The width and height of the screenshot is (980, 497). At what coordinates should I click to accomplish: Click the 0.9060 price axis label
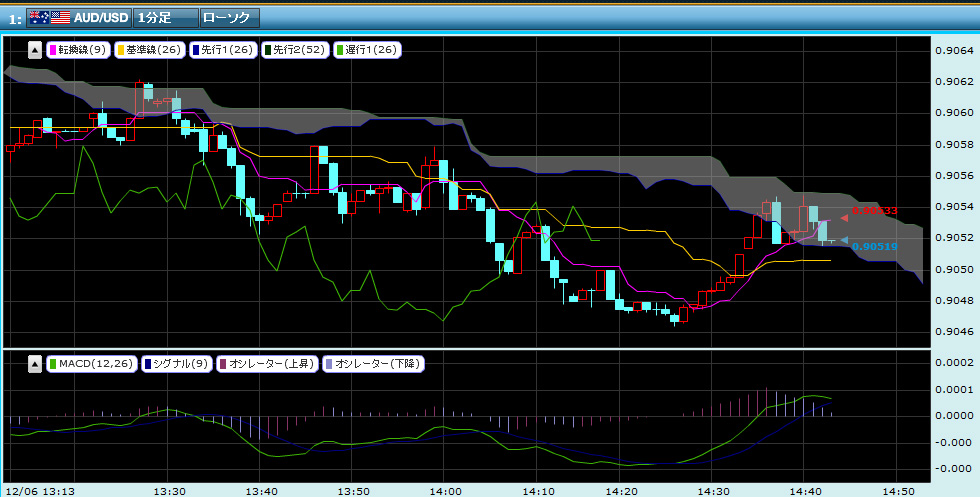pos(954,113)
